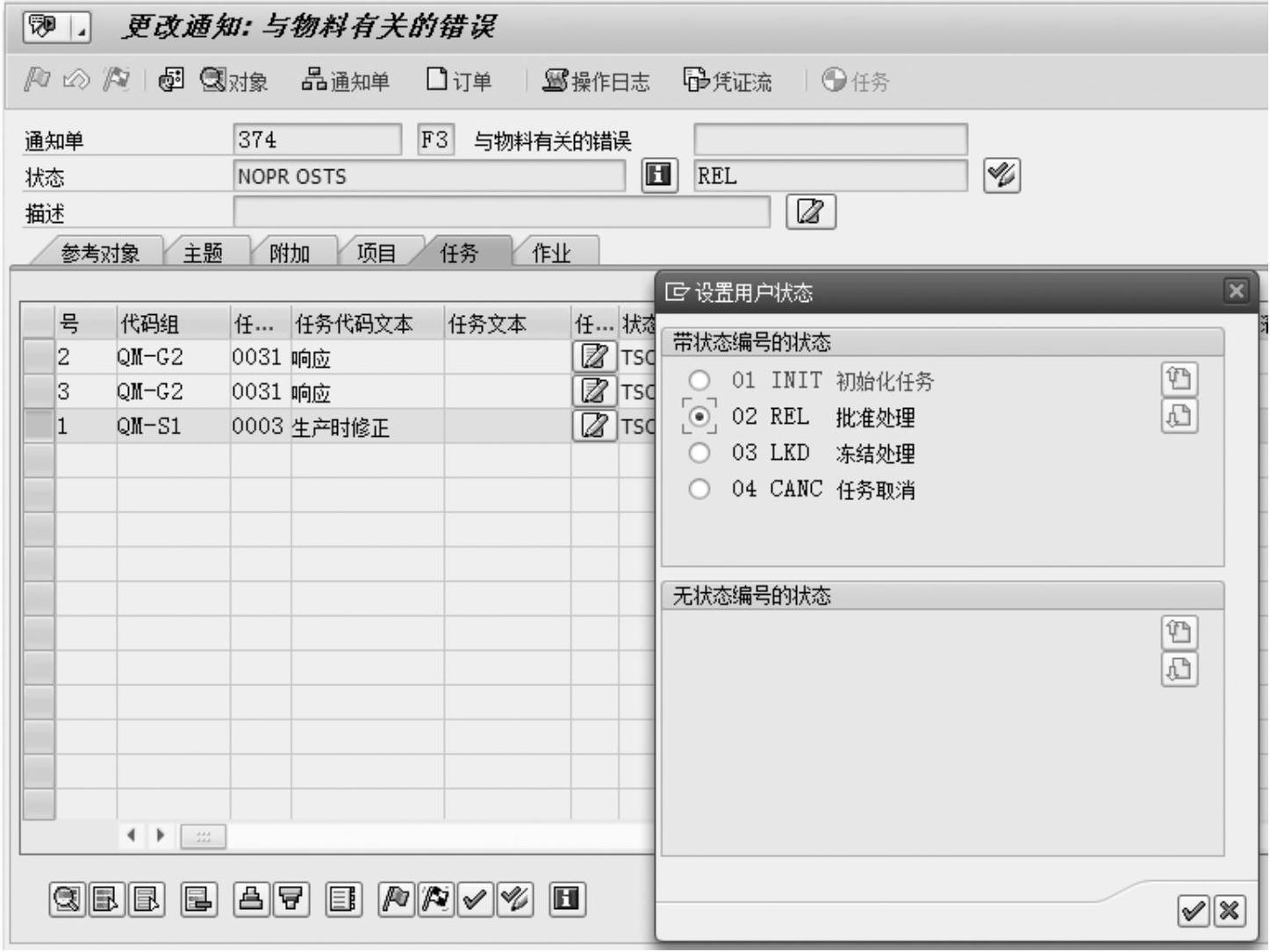Click the 0003 task code cell
1270x952 pixels.
point(261,426)
